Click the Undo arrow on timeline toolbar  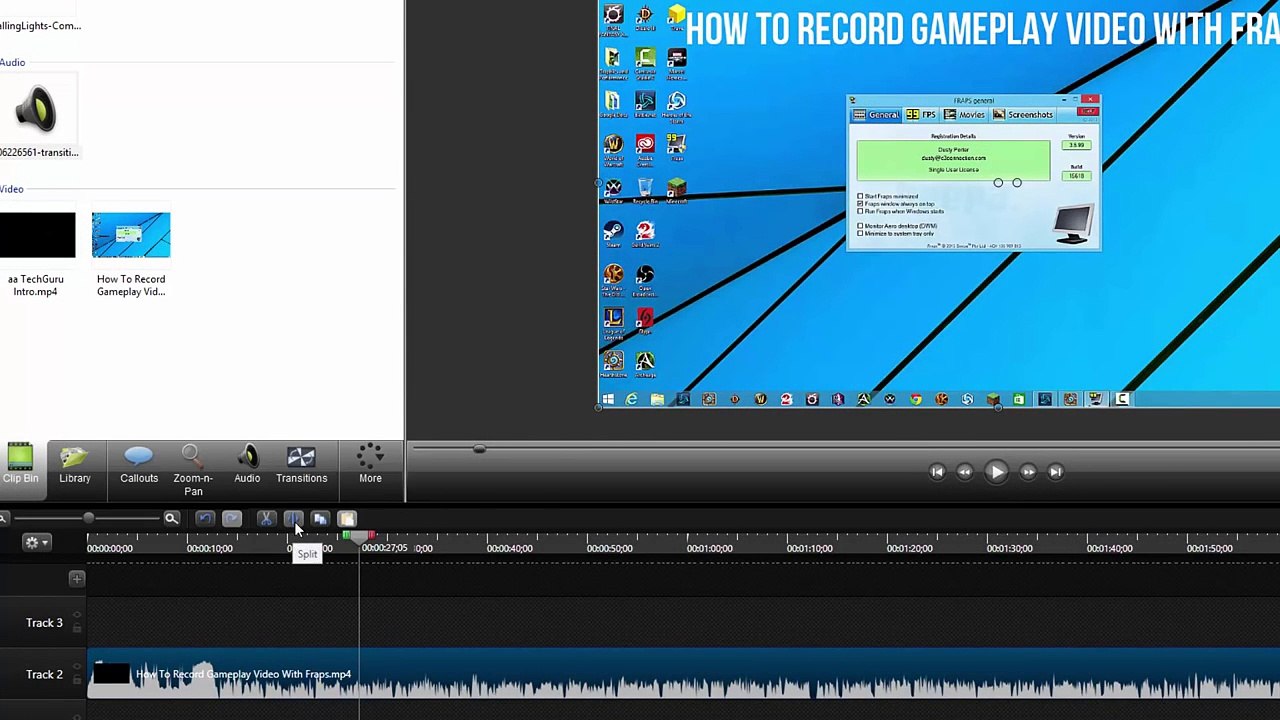tap(204, 519)
